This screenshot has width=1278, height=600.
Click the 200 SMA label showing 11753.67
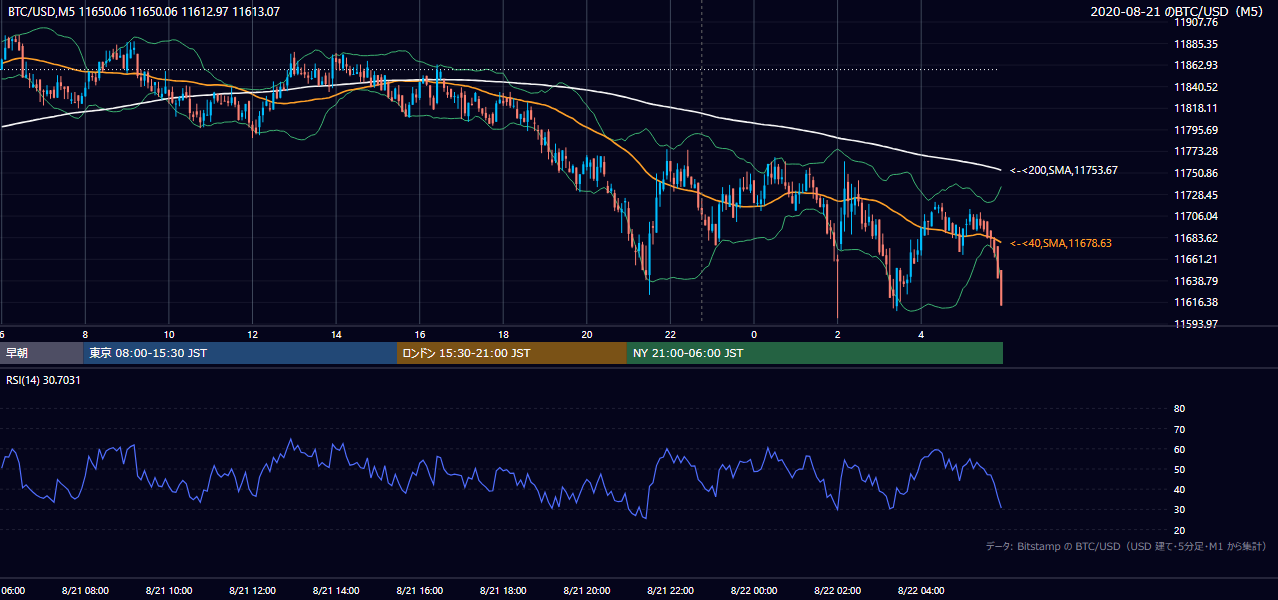(x=1063, y=170)
